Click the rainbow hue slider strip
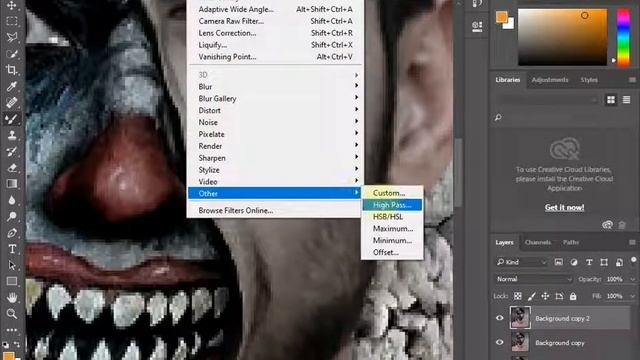The height and width of the screenshot is (360, 640). click(623, 37)
